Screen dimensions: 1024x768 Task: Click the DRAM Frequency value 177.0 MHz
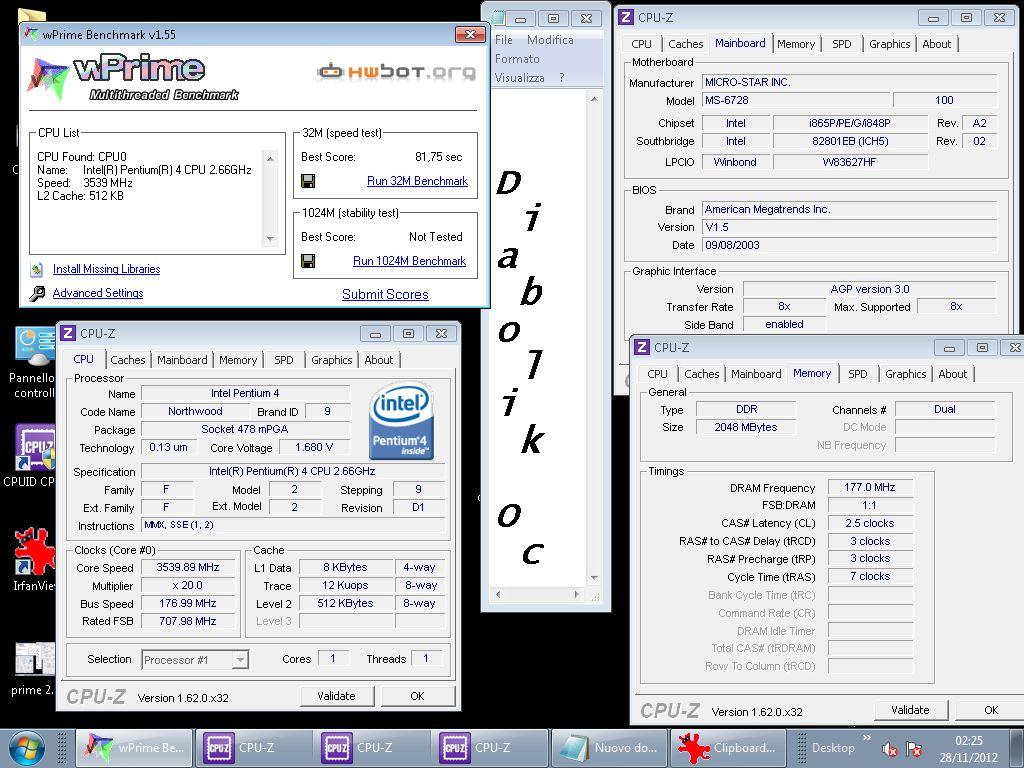click(x=869, y=487)
